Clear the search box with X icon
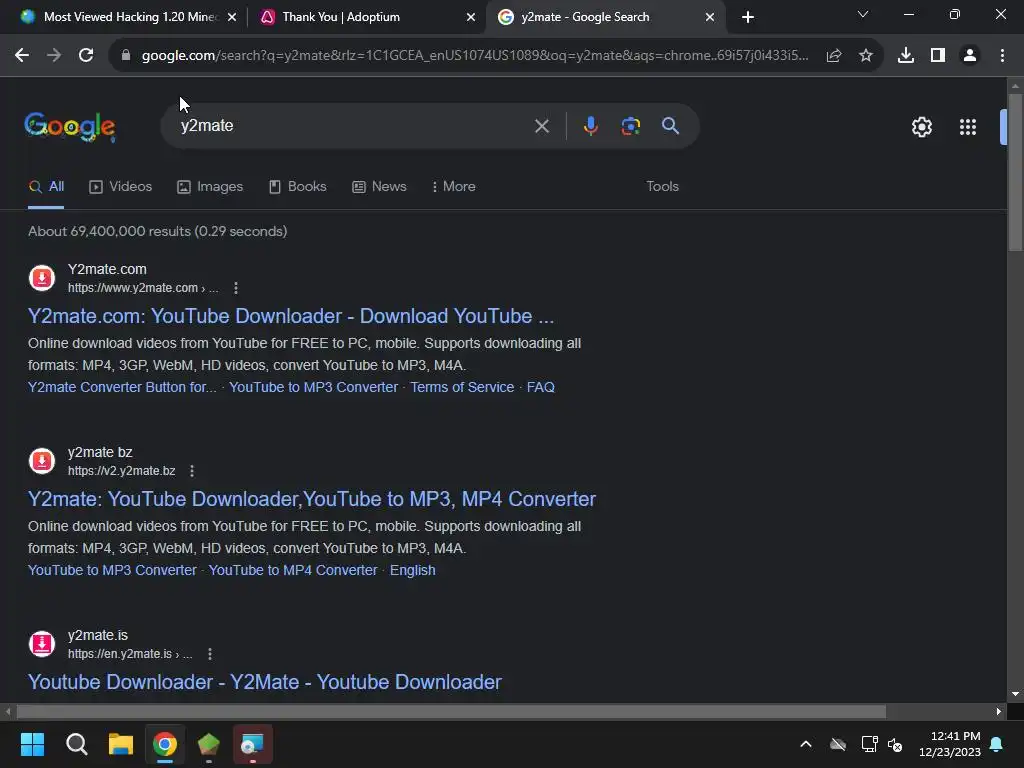The width and height of the screenshot is (1024, 768). [x=541, y=126]
